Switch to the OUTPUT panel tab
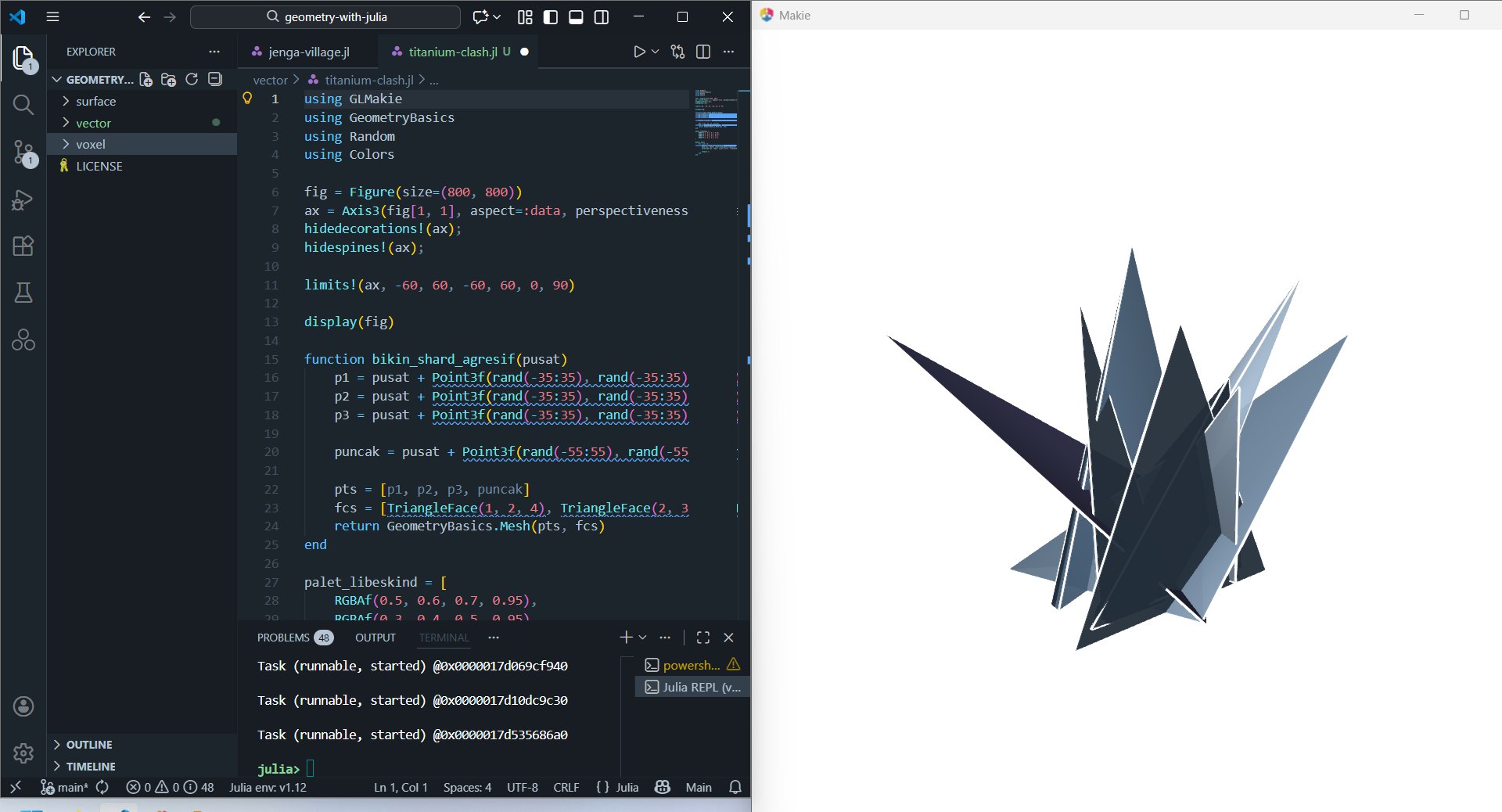The width and height of the screenshot is (1502, 812). (375, 638)
